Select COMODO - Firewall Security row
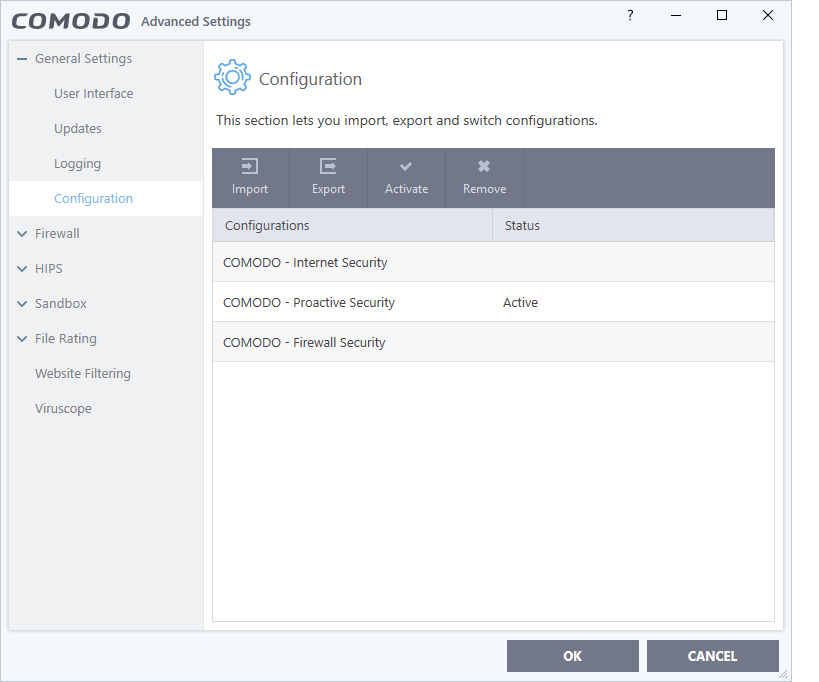819x682 pixels. 493,342
